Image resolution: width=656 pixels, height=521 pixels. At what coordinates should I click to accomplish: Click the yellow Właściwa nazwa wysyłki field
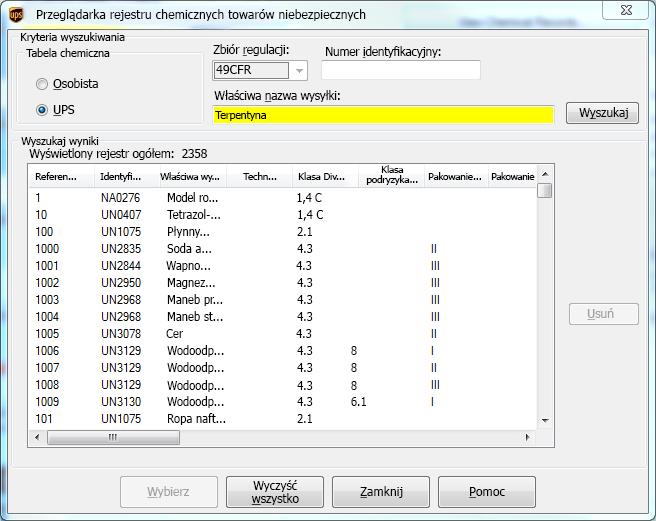point(383,115)
